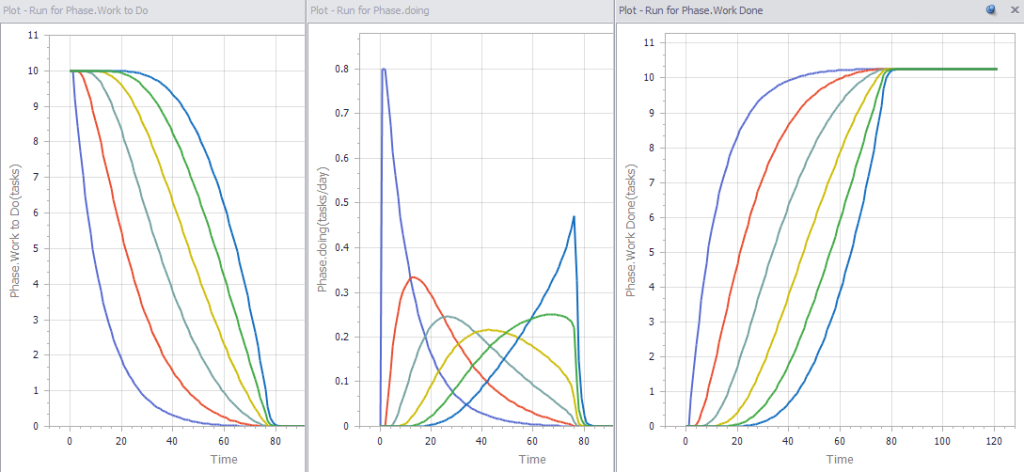
Task: Click the purple curve peak at 0.8 in doing plot
Action: point(384,70)
